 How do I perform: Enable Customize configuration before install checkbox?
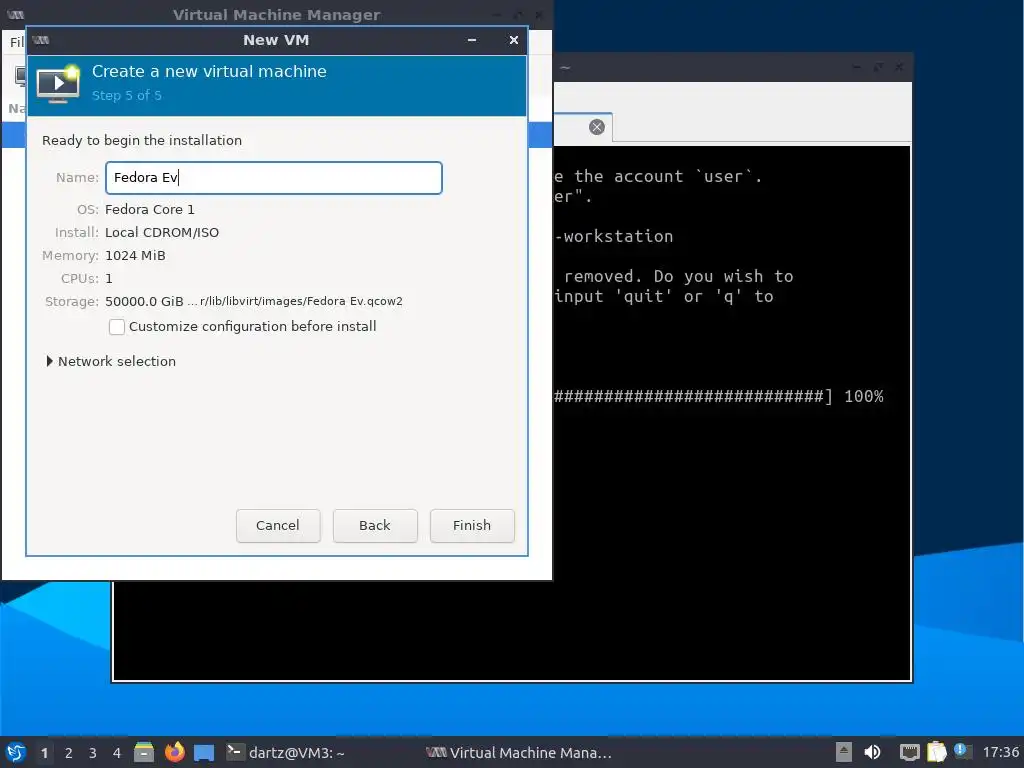coord(117,327)
